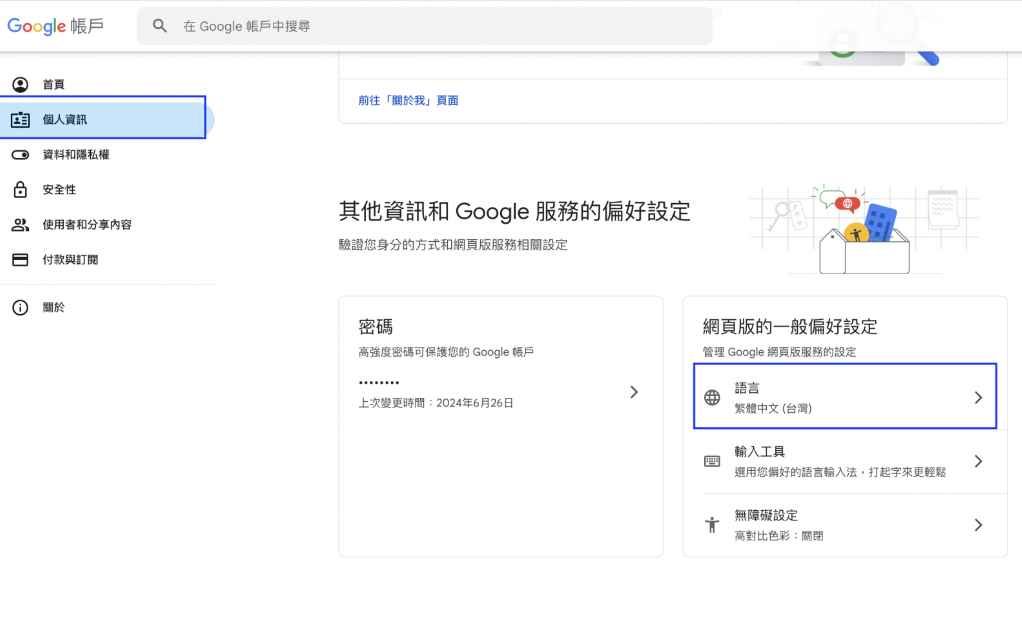Select the 首頁 home icon in sidebar

click(22, 84)
